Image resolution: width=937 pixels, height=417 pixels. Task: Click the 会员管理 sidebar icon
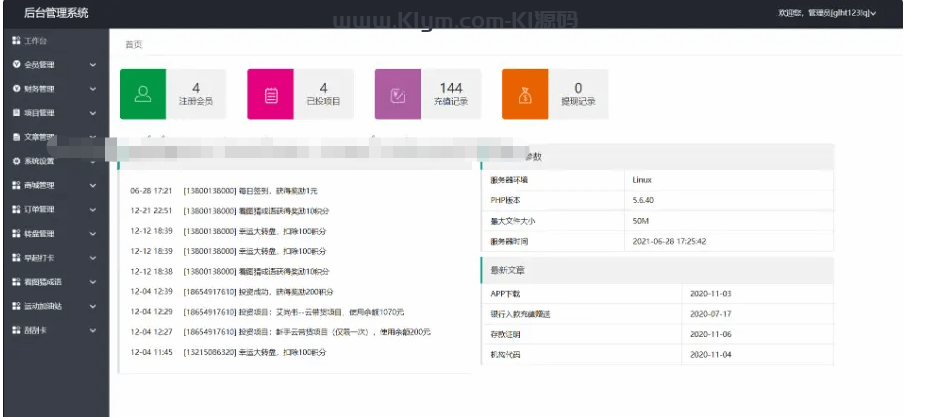[x=16, y=65]
